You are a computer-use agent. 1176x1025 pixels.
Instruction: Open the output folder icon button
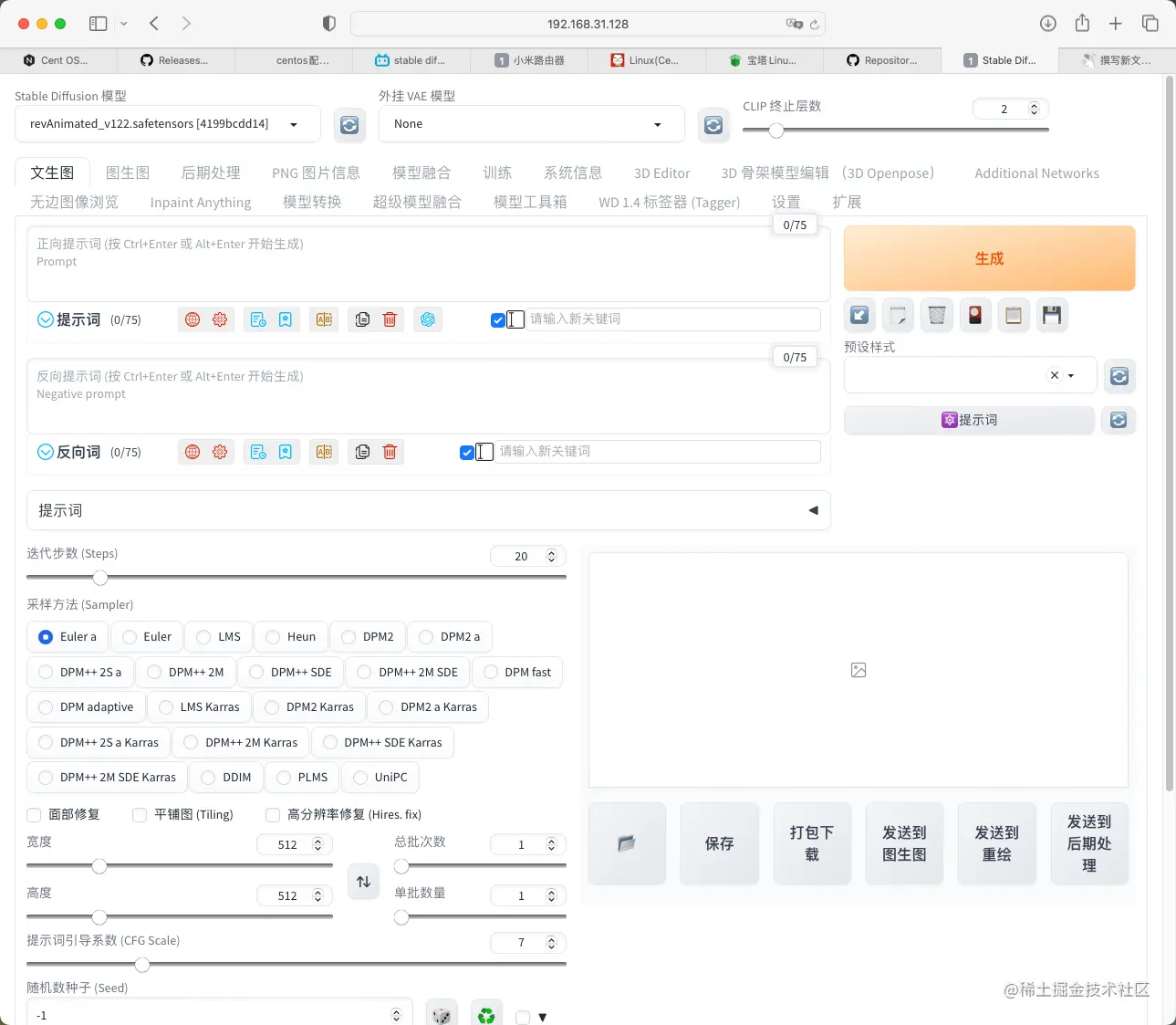[627, 843]
